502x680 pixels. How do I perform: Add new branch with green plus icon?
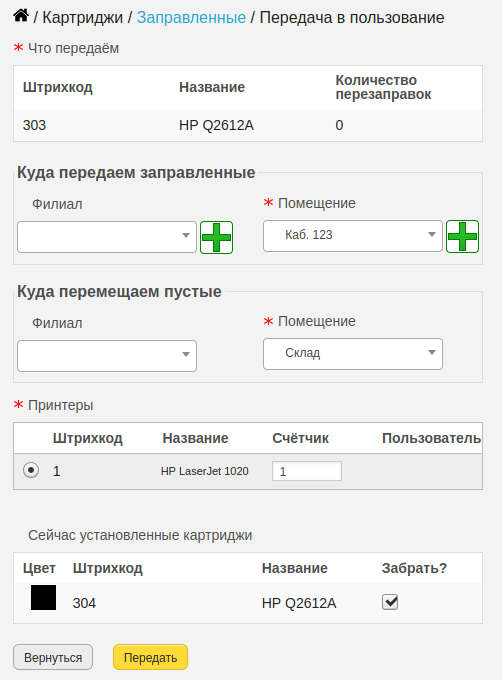pos(216,237)
